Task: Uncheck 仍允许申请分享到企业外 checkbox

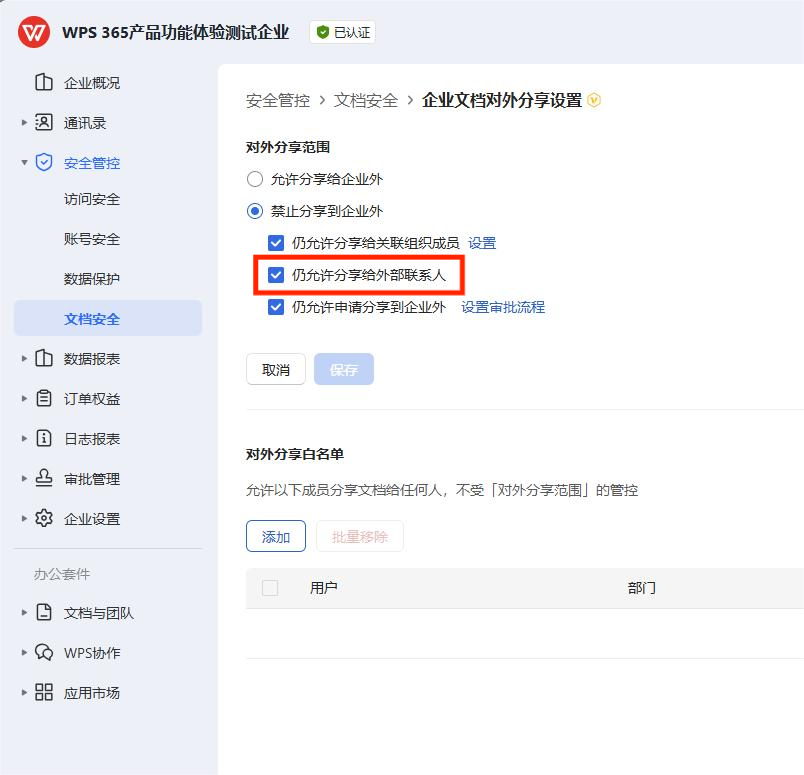Action: click(276, 307)
